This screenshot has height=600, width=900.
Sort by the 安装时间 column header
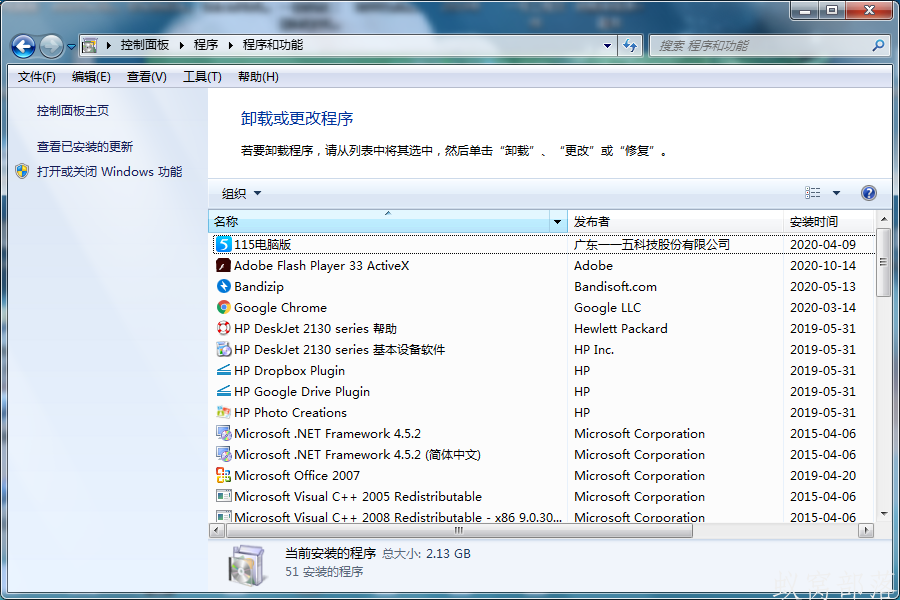point(829,222)
